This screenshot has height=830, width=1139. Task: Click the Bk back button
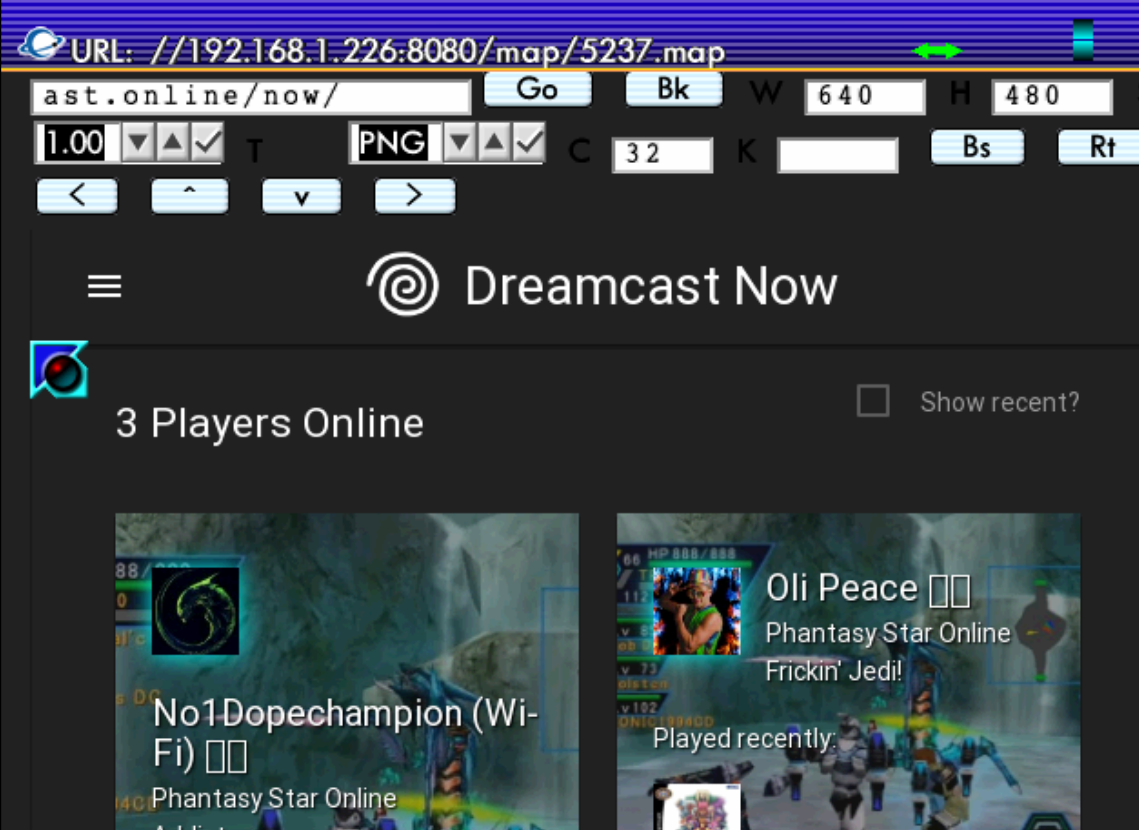pyautogui.click(x=673, y=89)
